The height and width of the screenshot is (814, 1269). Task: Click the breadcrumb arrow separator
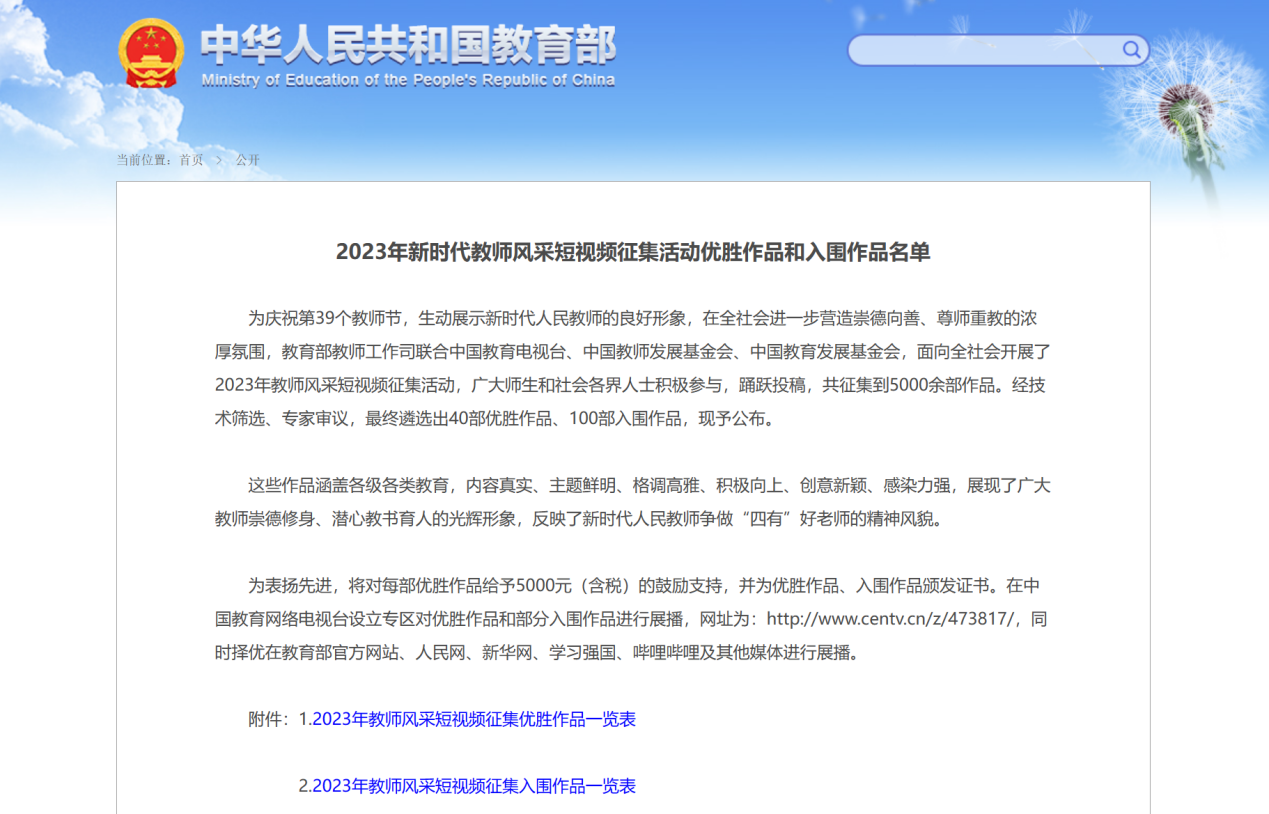[x=219, y=160]
